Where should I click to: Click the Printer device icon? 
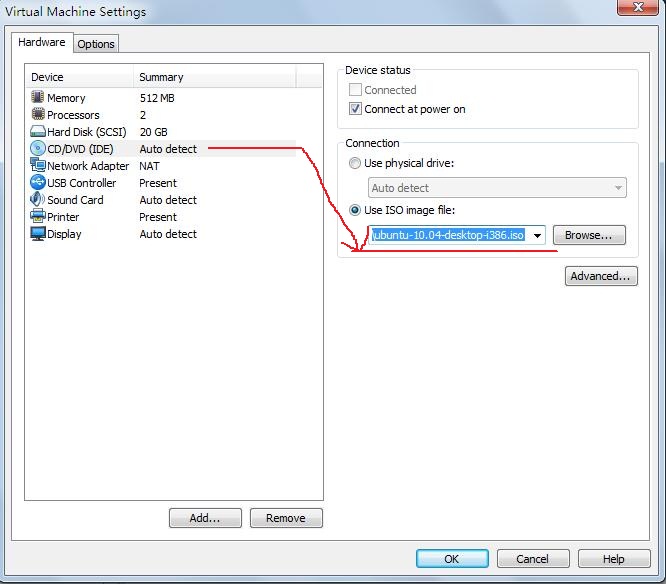38,216
